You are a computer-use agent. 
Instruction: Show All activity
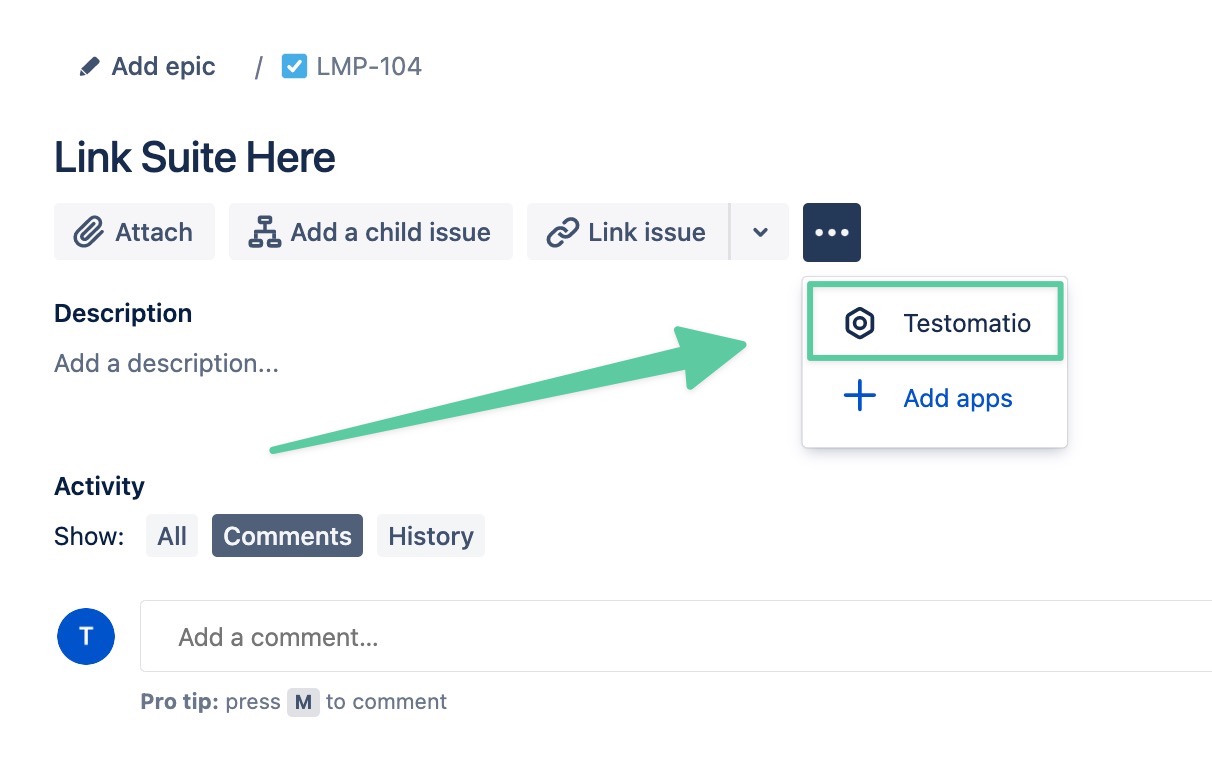tap(172, 536)
